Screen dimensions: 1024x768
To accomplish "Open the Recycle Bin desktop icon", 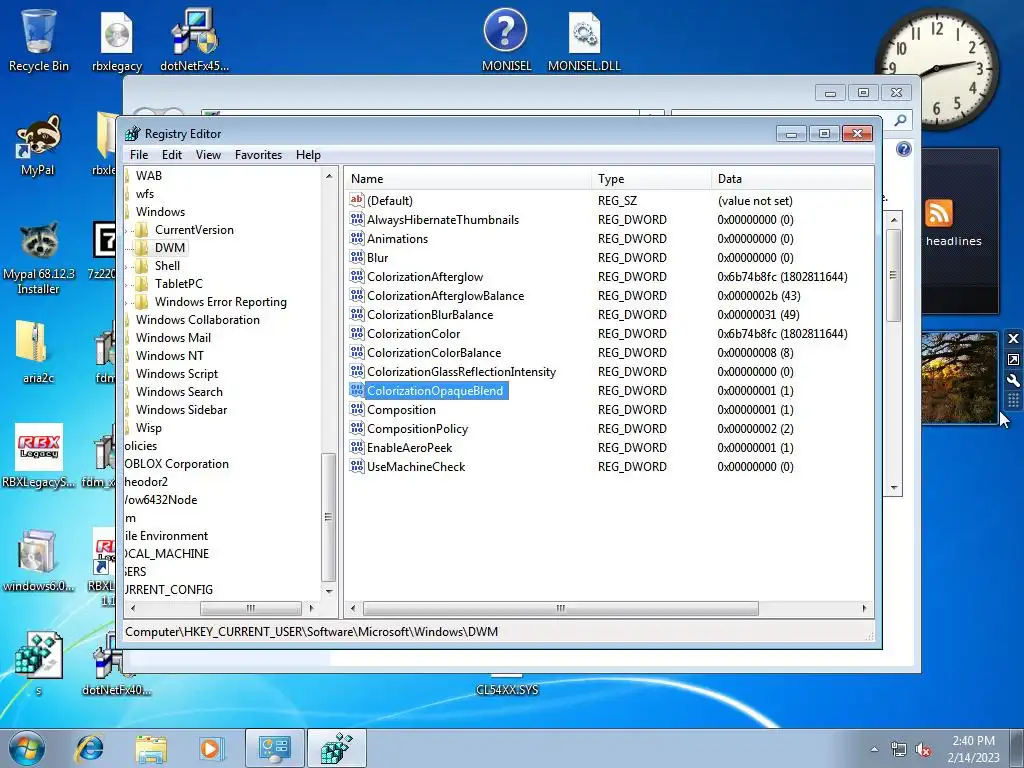I will (x=39, y=39).
